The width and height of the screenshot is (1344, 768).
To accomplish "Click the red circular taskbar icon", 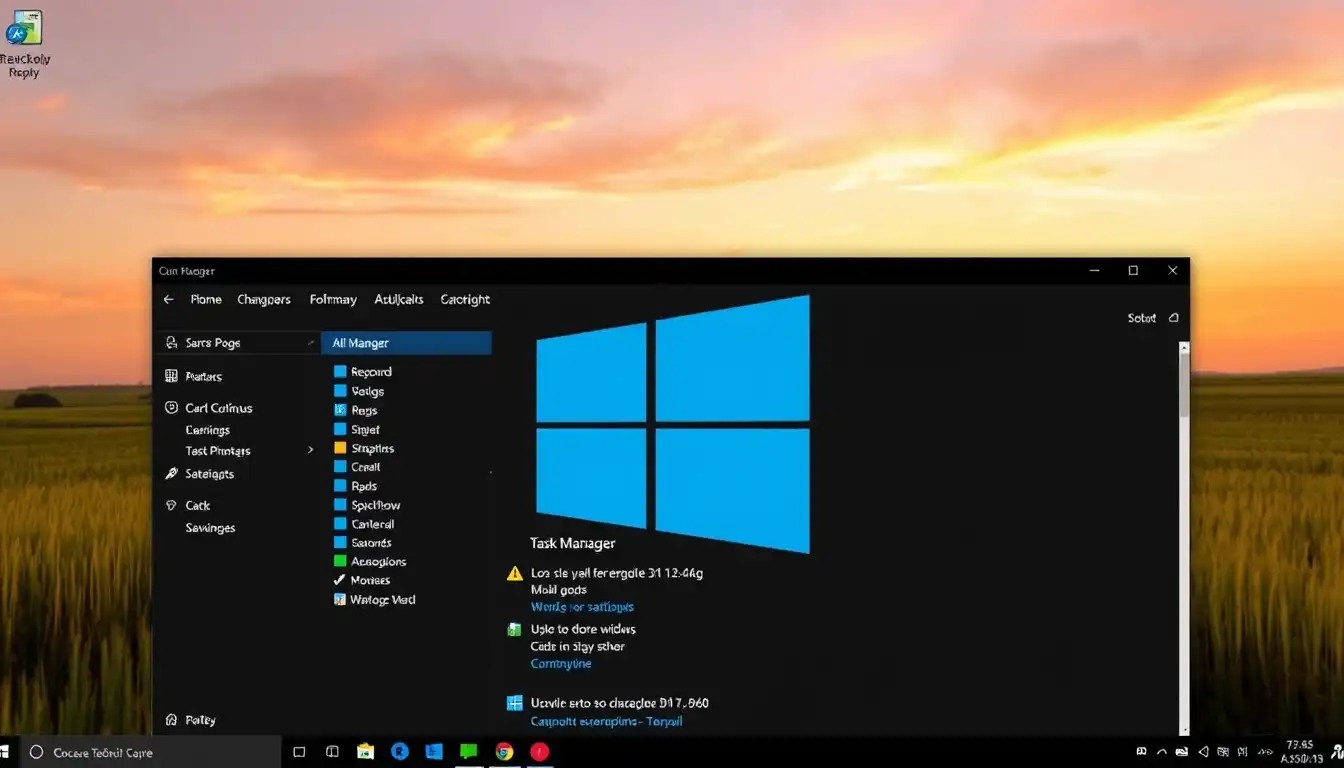I will [x=540, y=752].
